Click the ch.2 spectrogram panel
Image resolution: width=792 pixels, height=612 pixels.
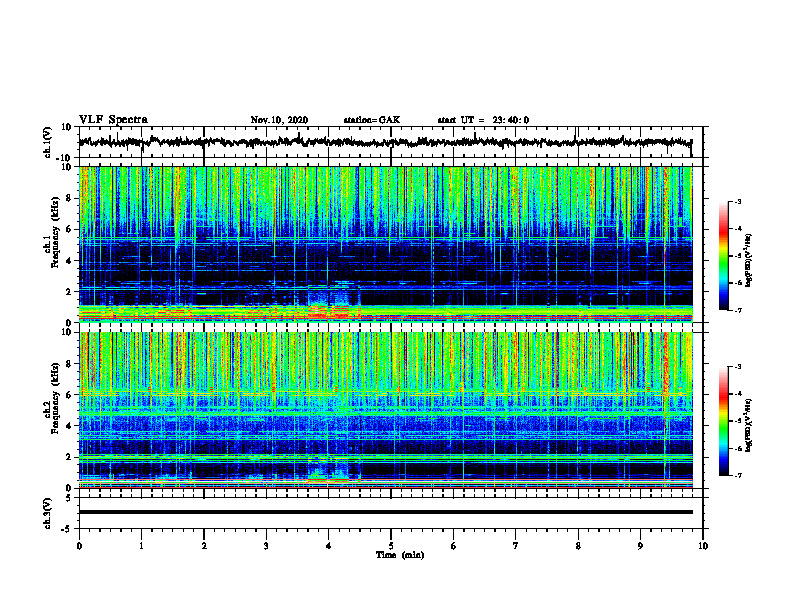click(x=386, y=410)
